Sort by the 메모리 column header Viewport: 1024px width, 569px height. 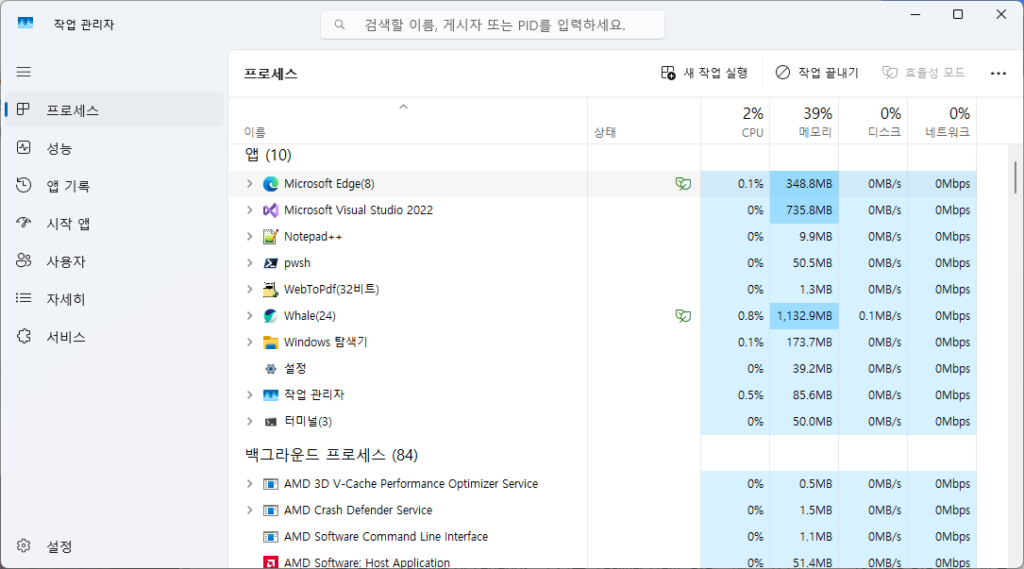click(805, 121)
